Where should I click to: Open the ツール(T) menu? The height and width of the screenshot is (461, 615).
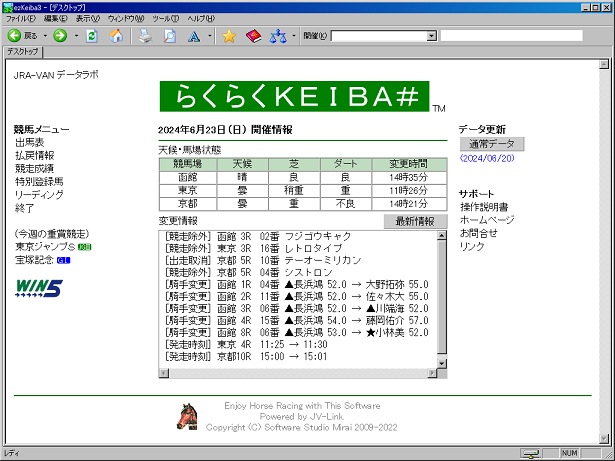coord(165,18)
